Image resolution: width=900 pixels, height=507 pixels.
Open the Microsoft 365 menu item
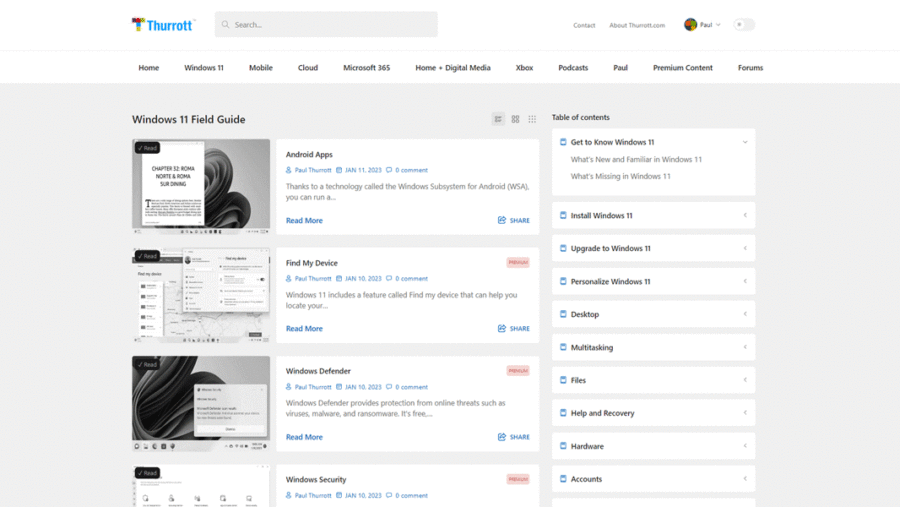click(x=366, y=68)
